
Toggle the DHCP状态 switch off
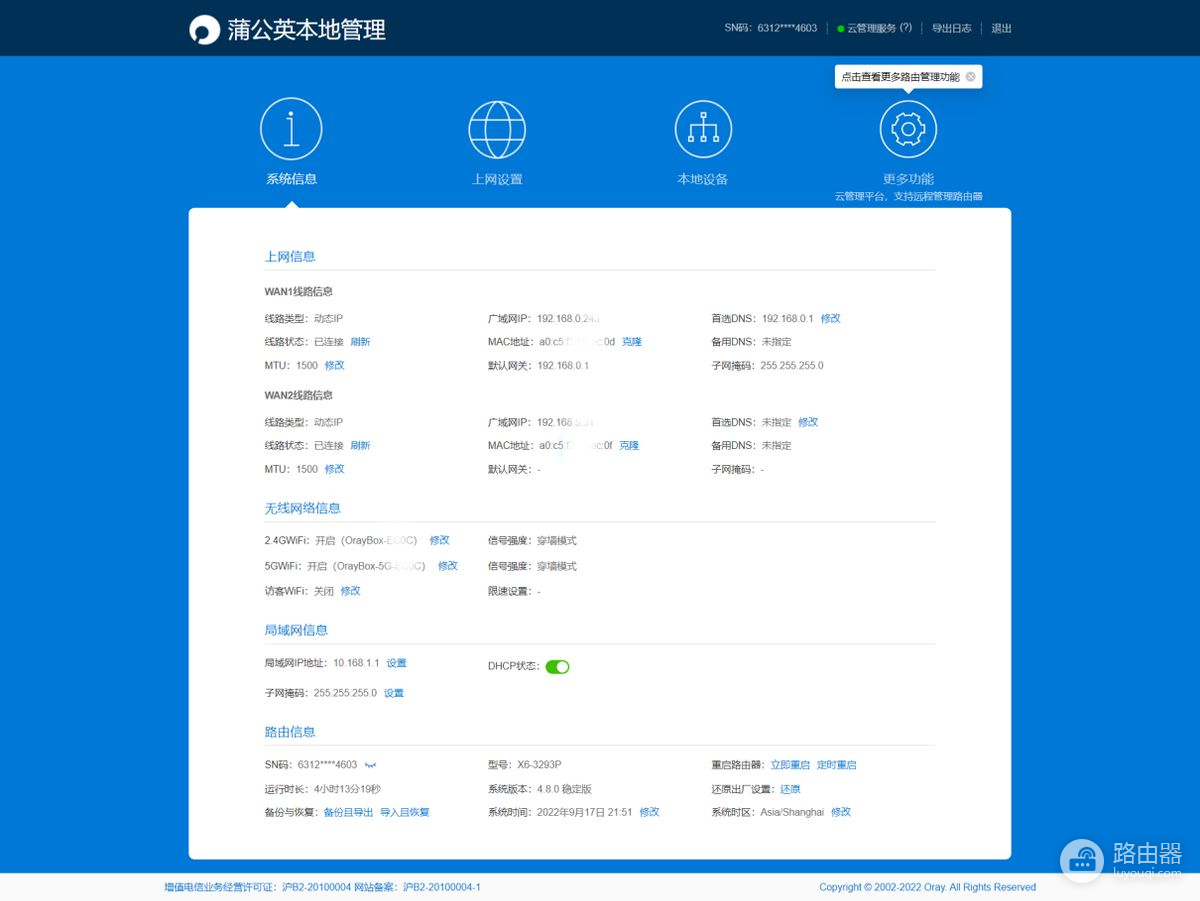(557, 667)
